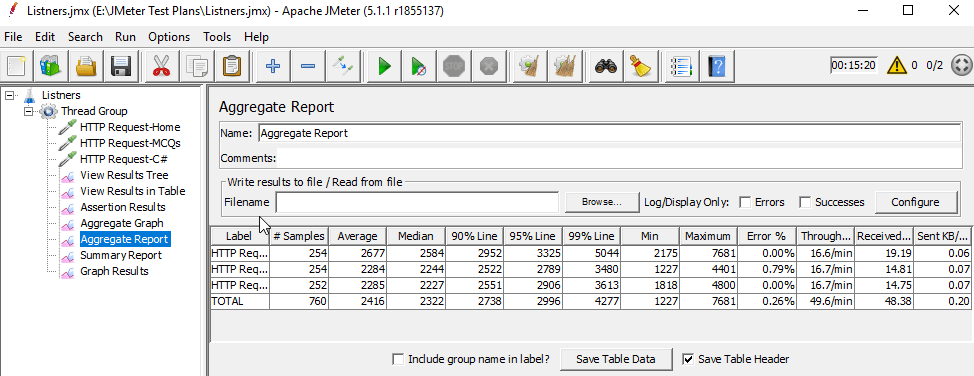This screenshot has height=376, width=974.
Task: Click the Stop test icon
Action: pyautogui.click(x=455, y=65)
